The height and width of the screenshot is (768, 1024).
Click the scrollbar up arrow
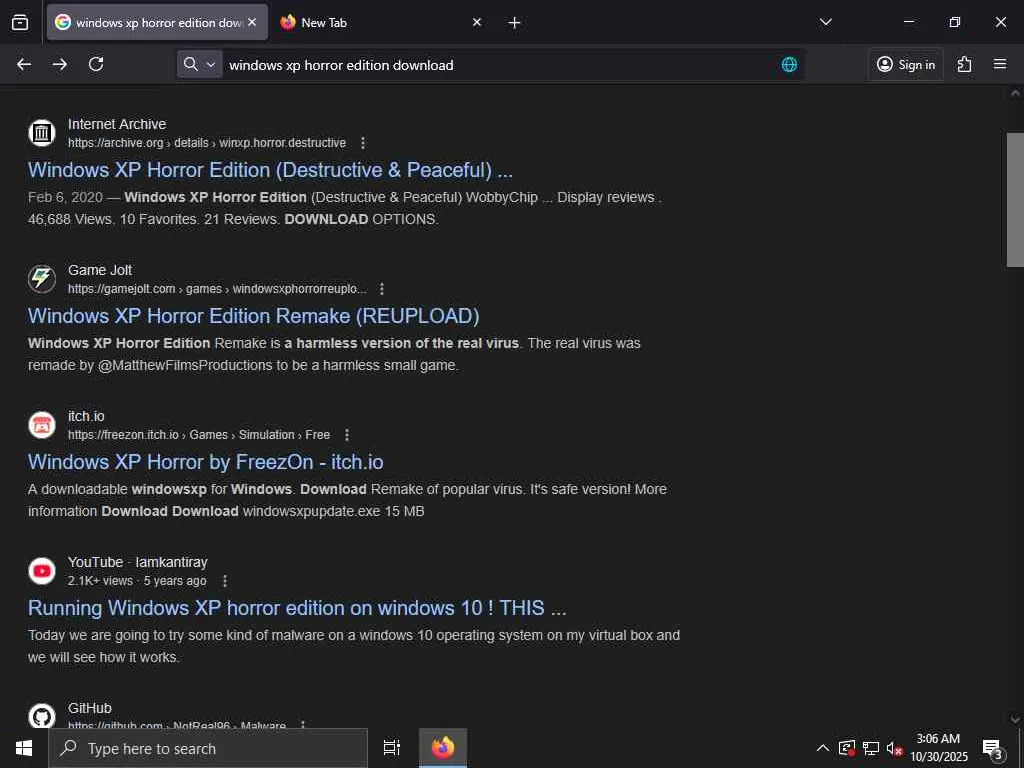coord(1015,93)
